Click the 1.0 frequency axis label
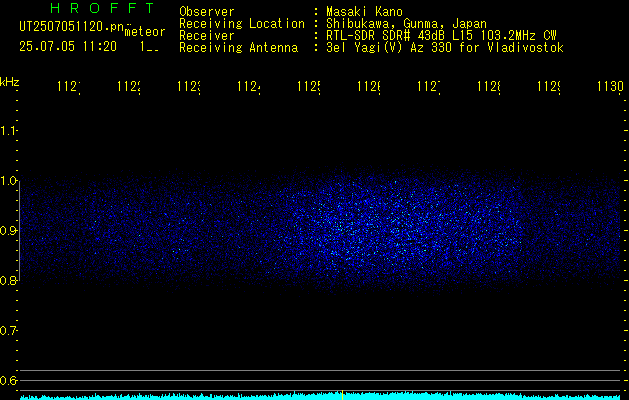 (x=8, y=181)
